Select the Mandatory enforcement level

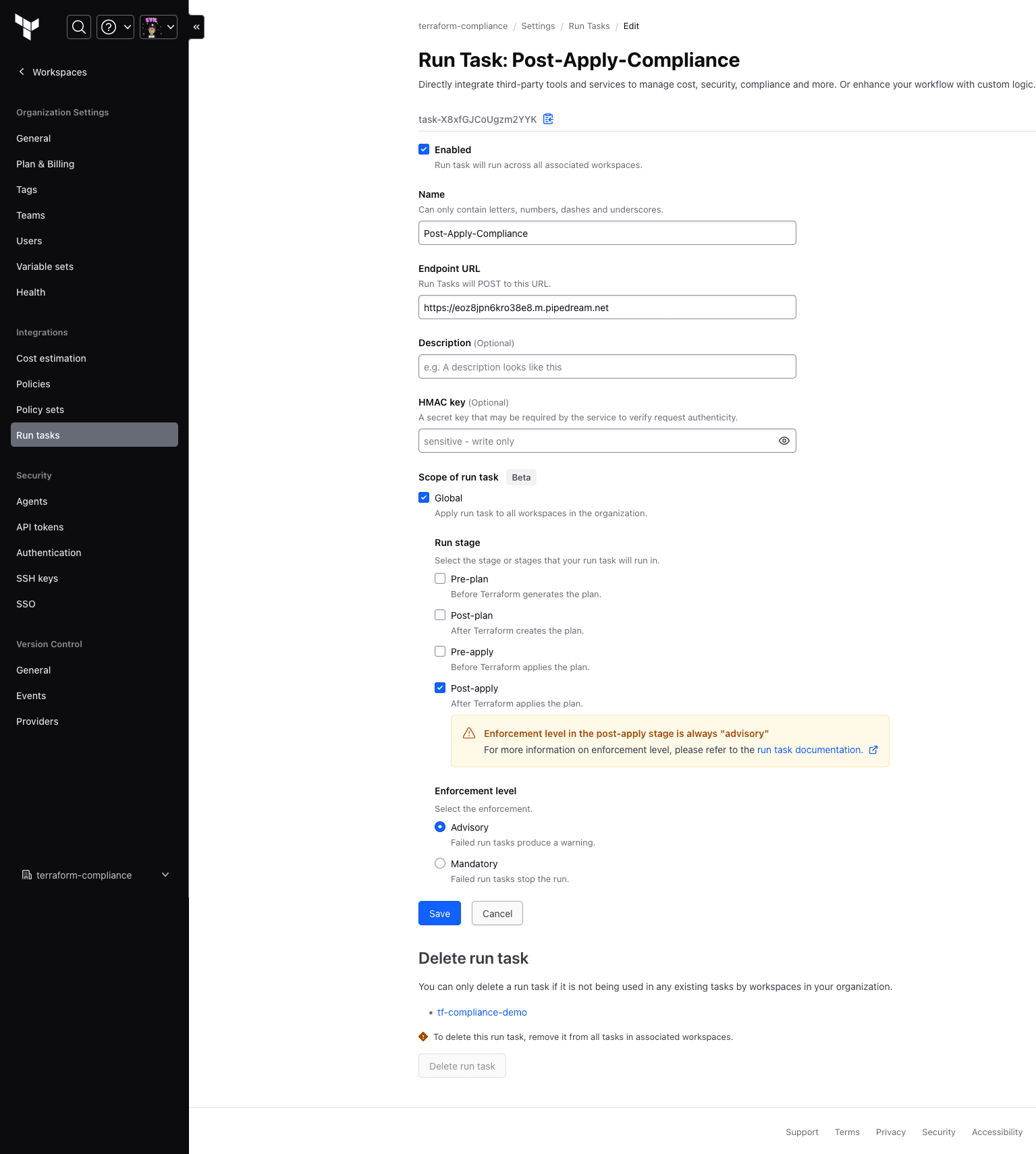point(440,864)
